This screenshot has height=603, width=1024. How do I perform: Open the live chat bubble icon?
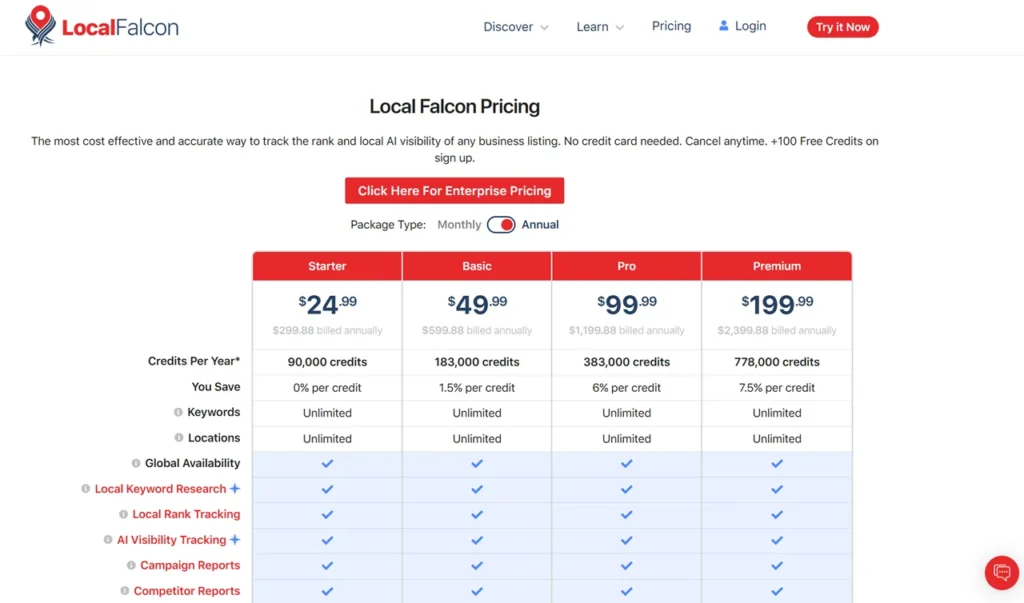[x=1002, y=572]
